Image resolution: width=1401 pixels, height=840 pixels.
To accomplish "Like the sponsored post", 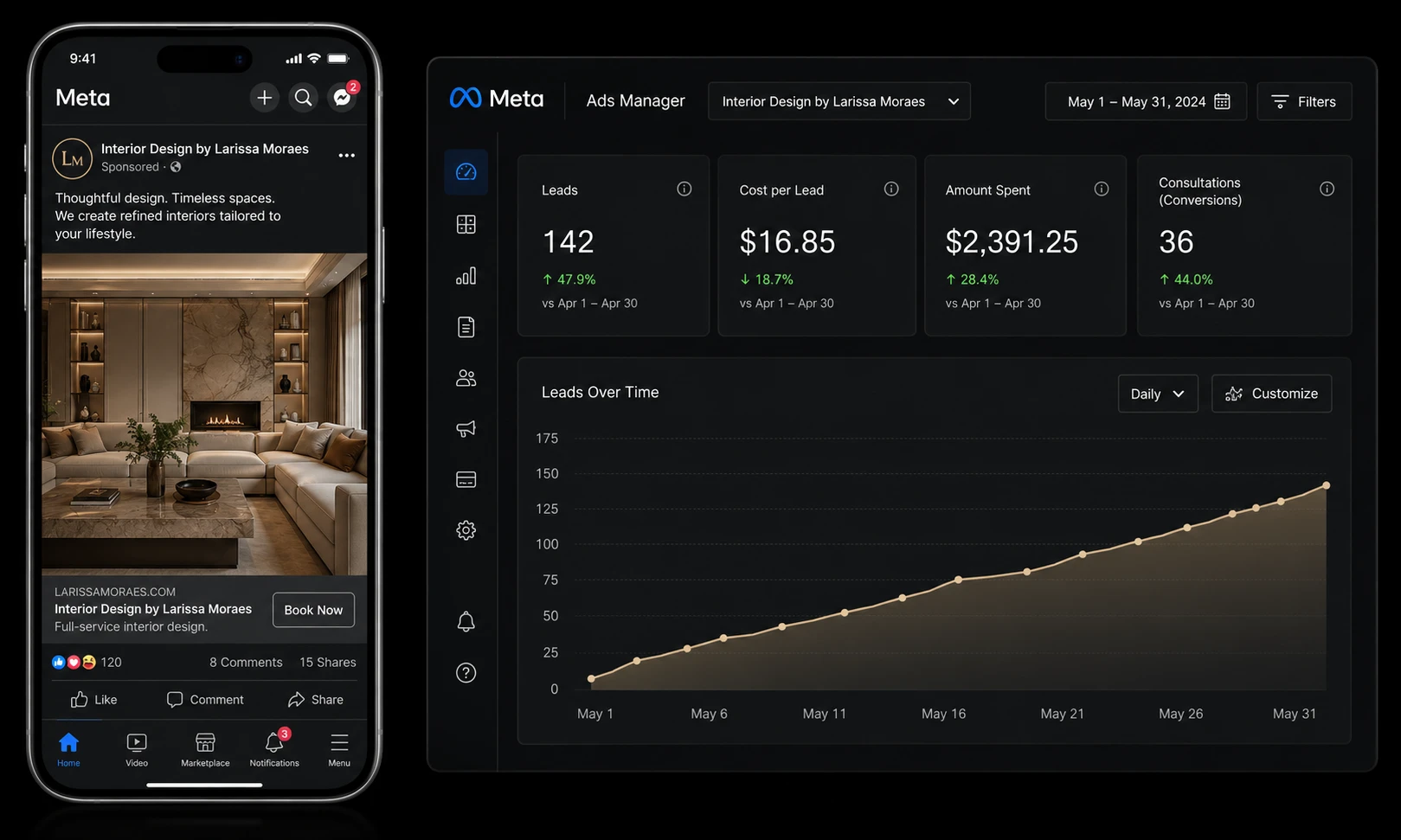I will (93, 699).
